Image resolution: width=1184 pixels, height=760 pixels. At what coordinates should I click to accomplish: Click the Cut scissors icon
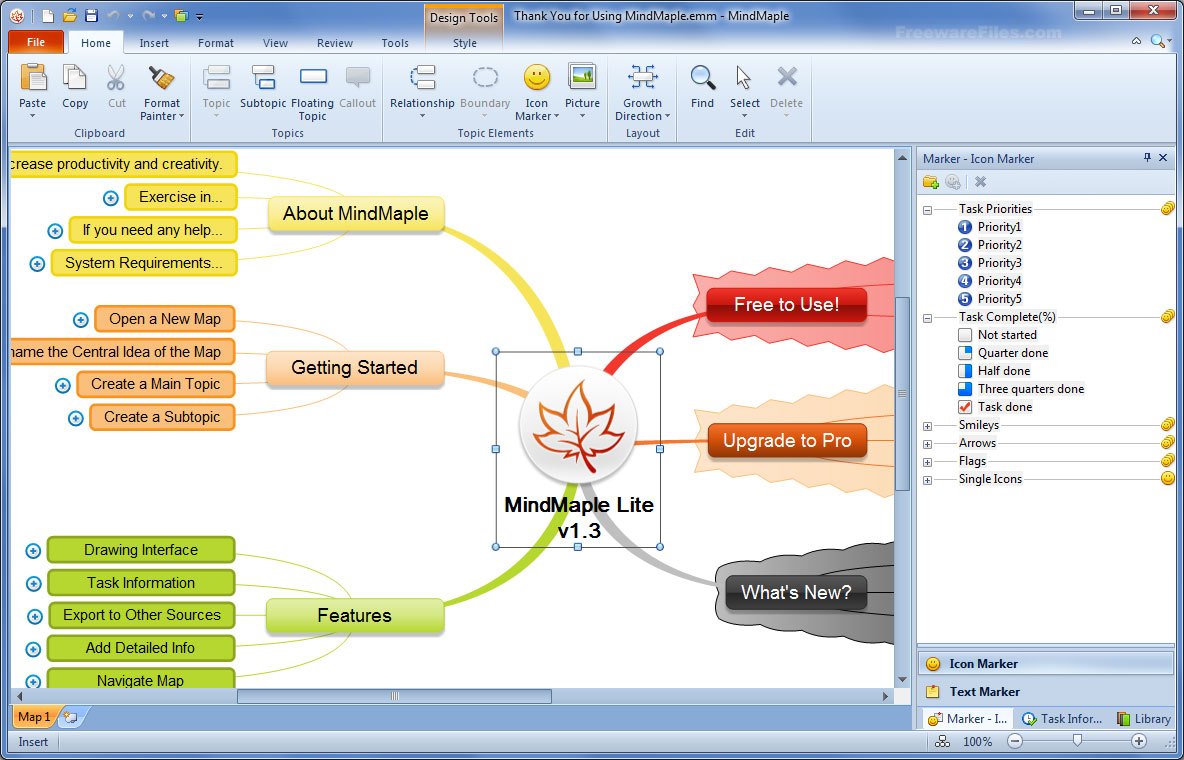pos(116,78)
